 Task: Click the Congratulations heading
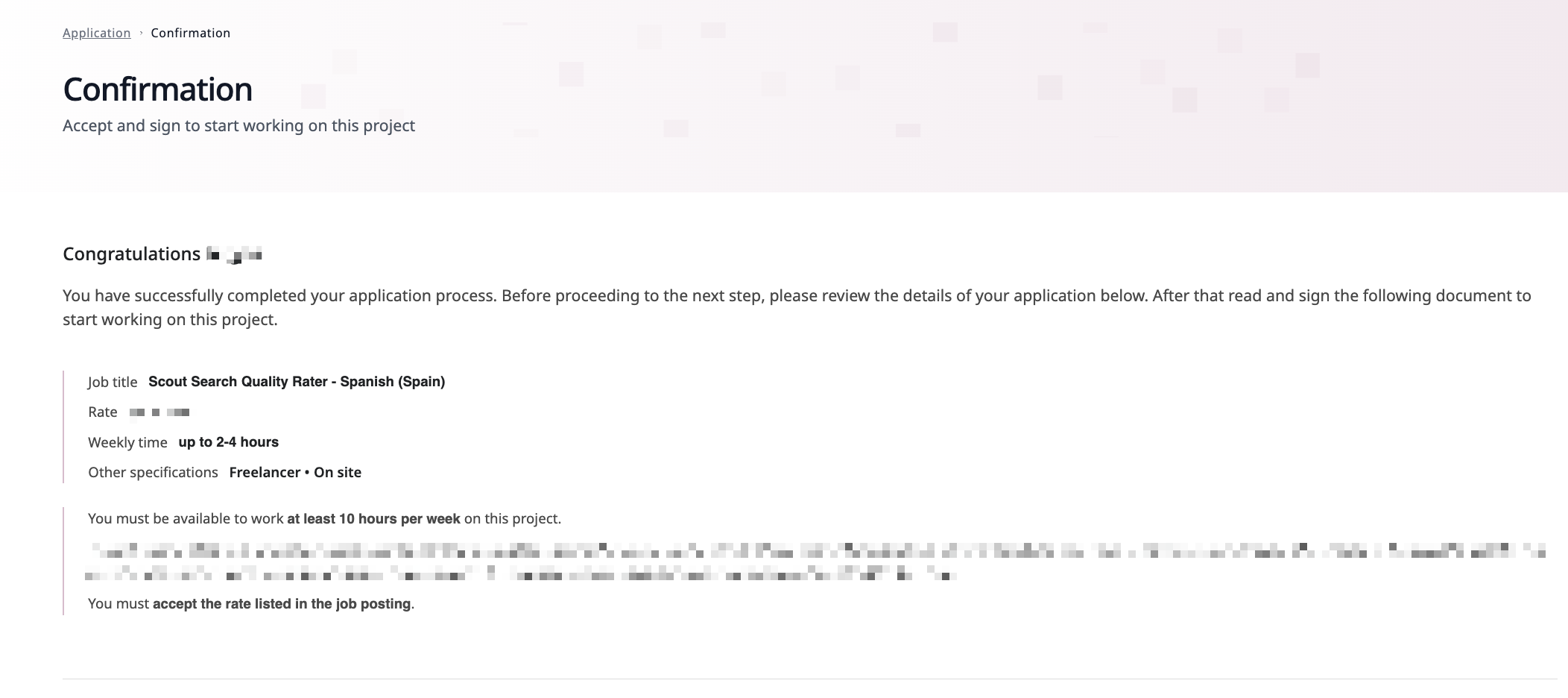pyautogui.click(x=130, y=254)
